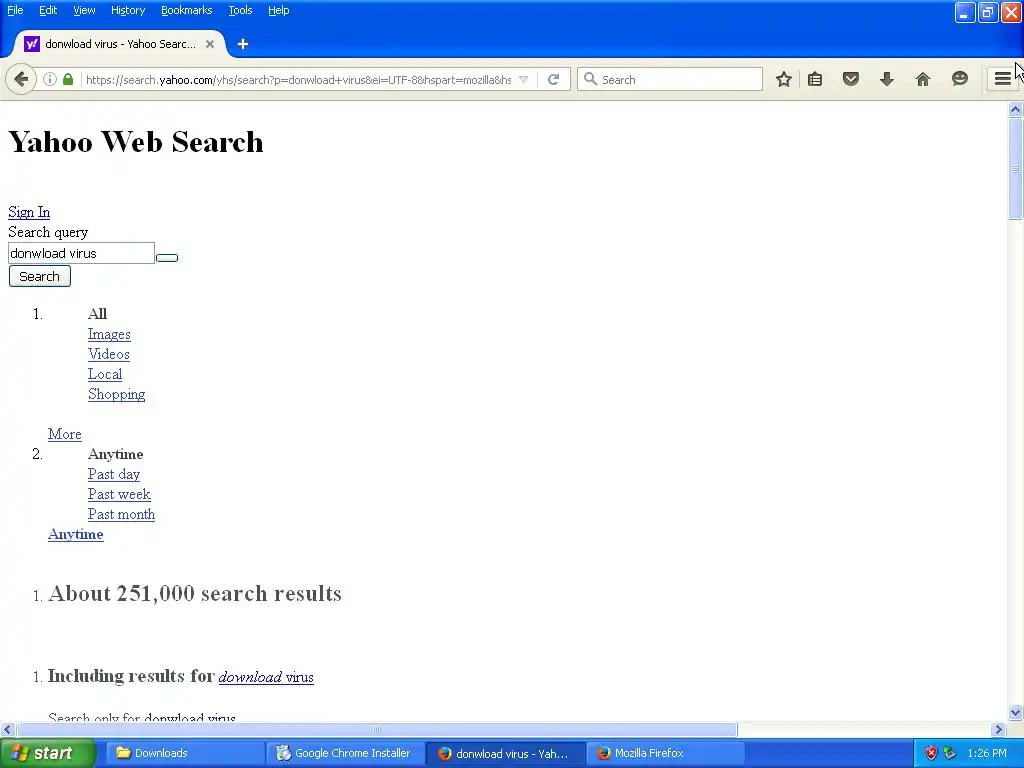Filter results by Past month
The width and height of the screenshot is (1024, 768).
tap(121, 515)
